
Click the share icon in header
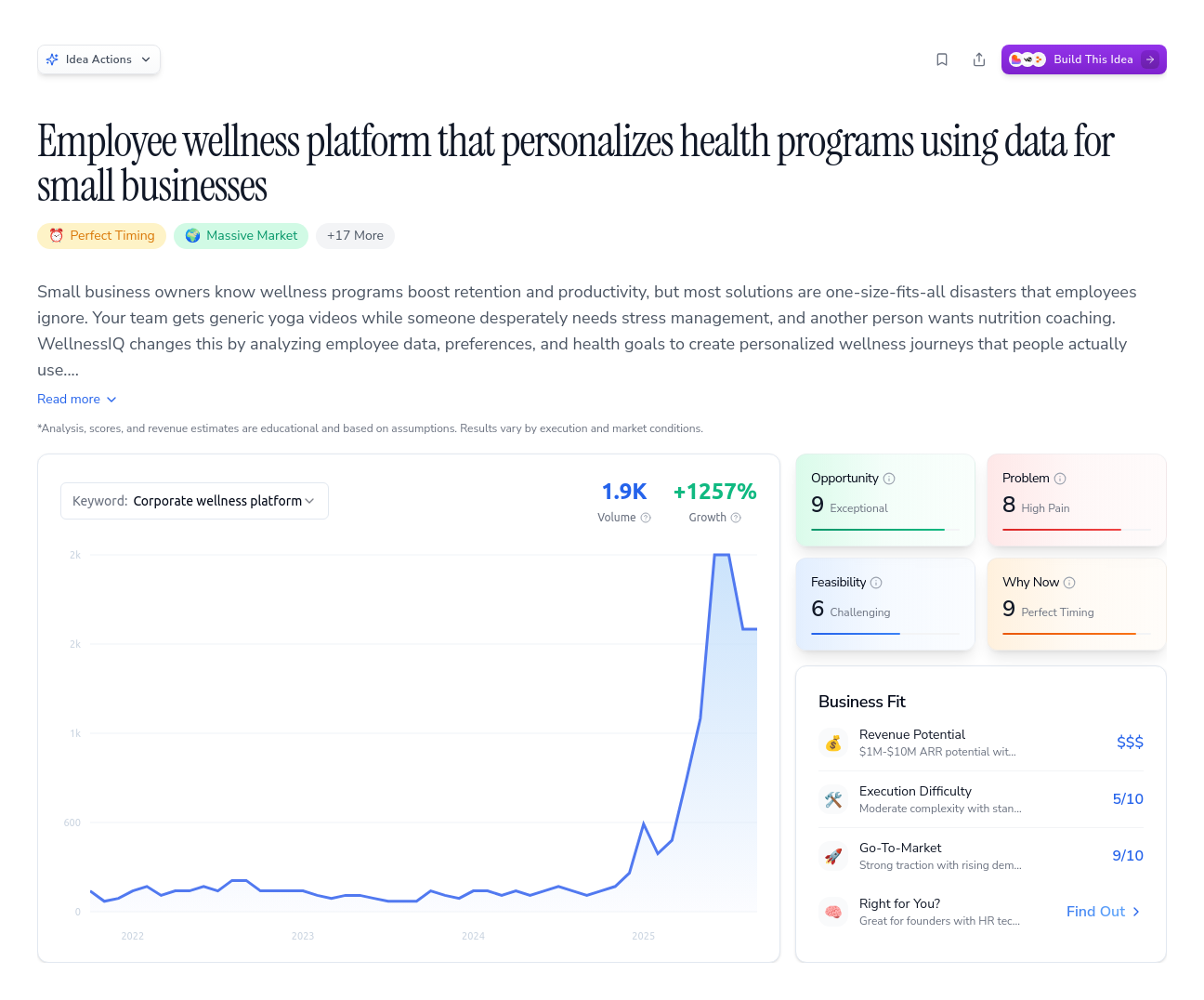pos(979,59)
